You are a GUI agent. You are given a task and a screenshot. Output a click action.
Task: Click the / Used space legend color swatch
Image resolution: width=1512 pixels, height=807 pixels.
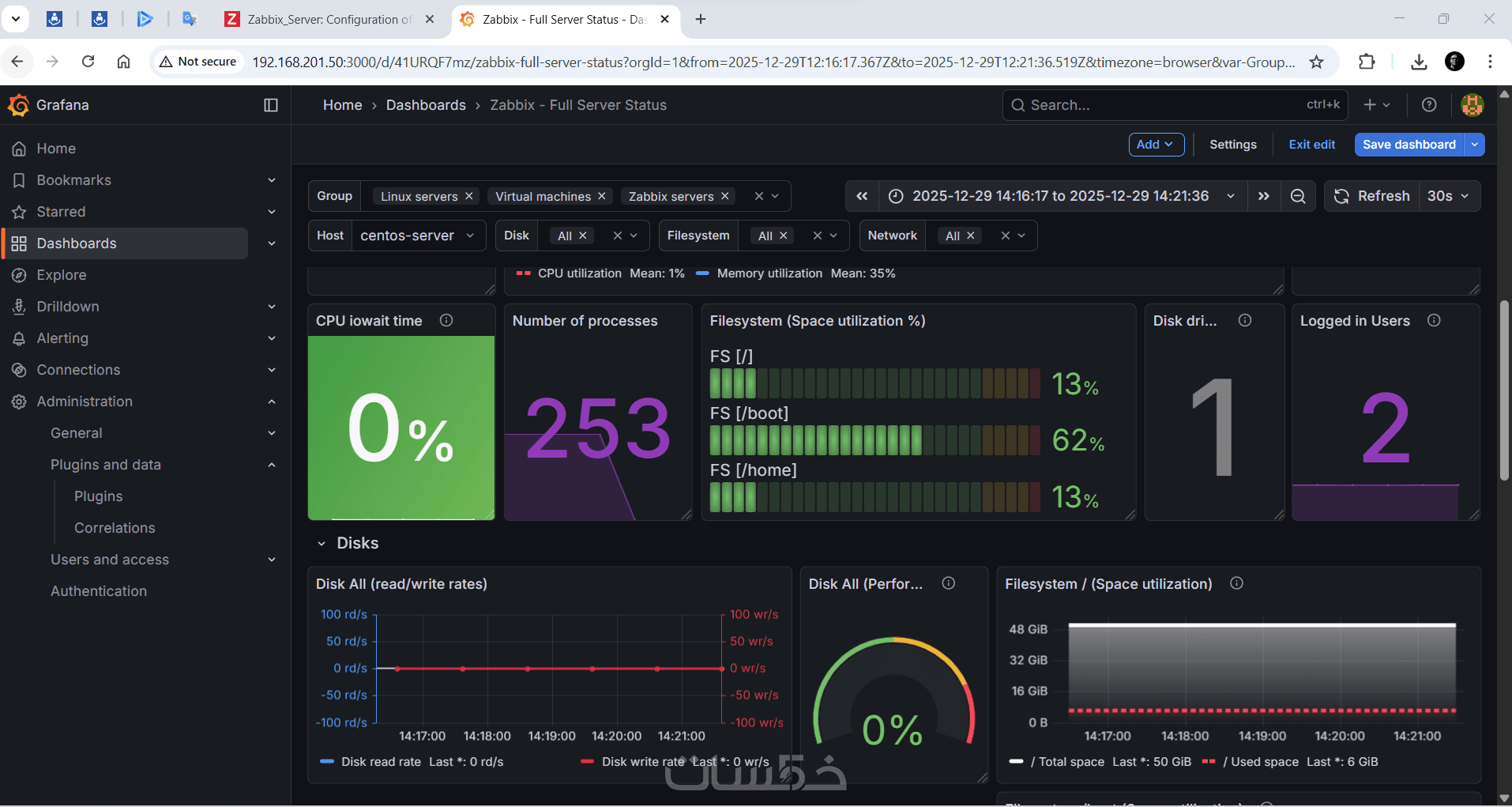click(1209, 762)
